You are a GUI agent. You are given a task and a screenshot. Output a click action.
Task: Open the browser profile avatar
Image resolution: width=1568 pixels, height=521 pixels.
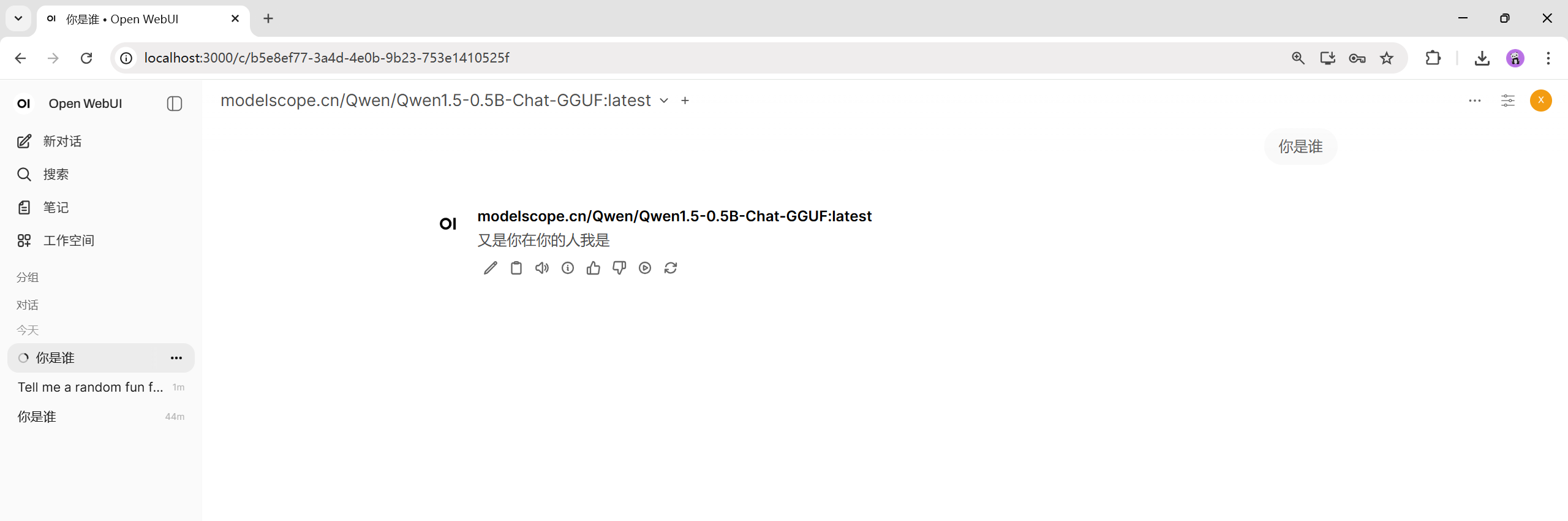[1515, 58]
